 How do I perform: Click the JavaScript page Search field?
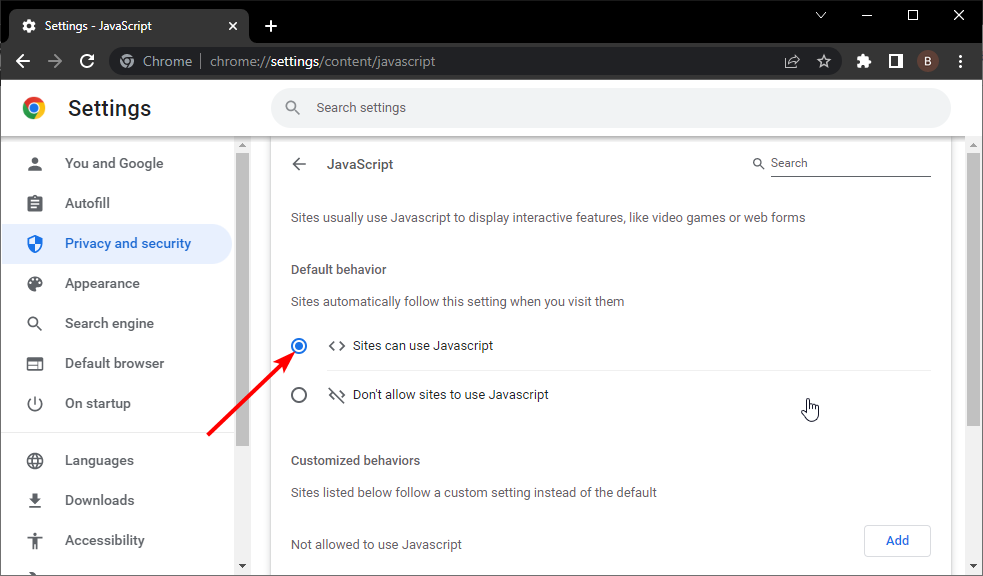[851, 164]
